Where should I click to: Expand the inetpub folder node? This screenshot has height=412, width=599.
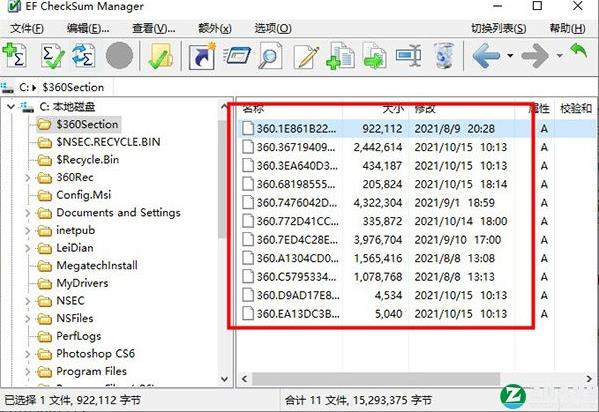pyautogui.click(x=28, y=230)
